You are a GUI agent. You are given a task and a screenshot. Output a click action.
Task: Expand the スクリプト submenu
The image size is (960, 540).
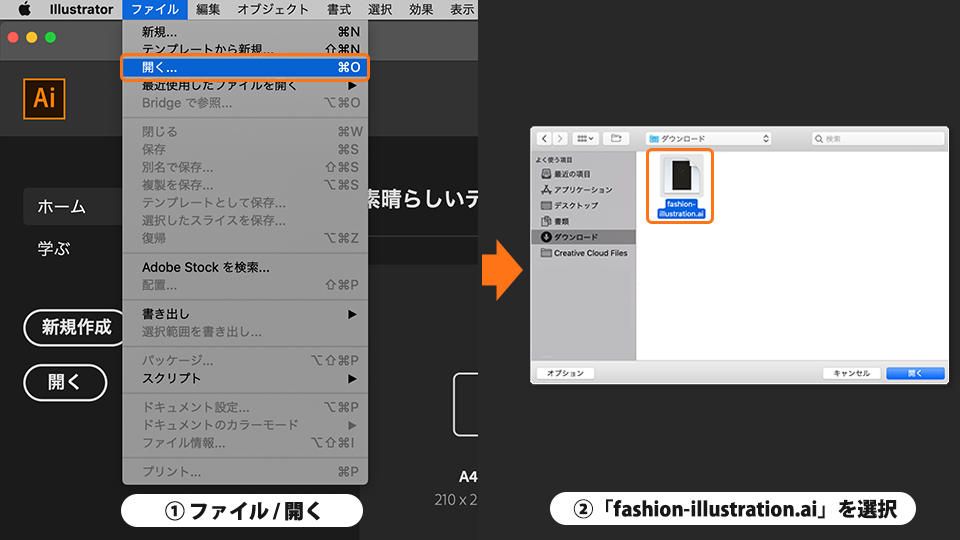click(245, 378)
